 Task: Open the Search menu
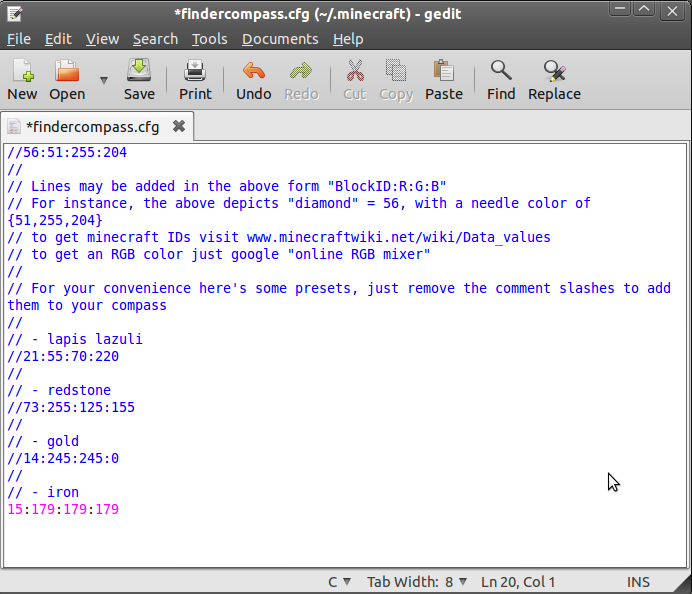tap(155, 39)
